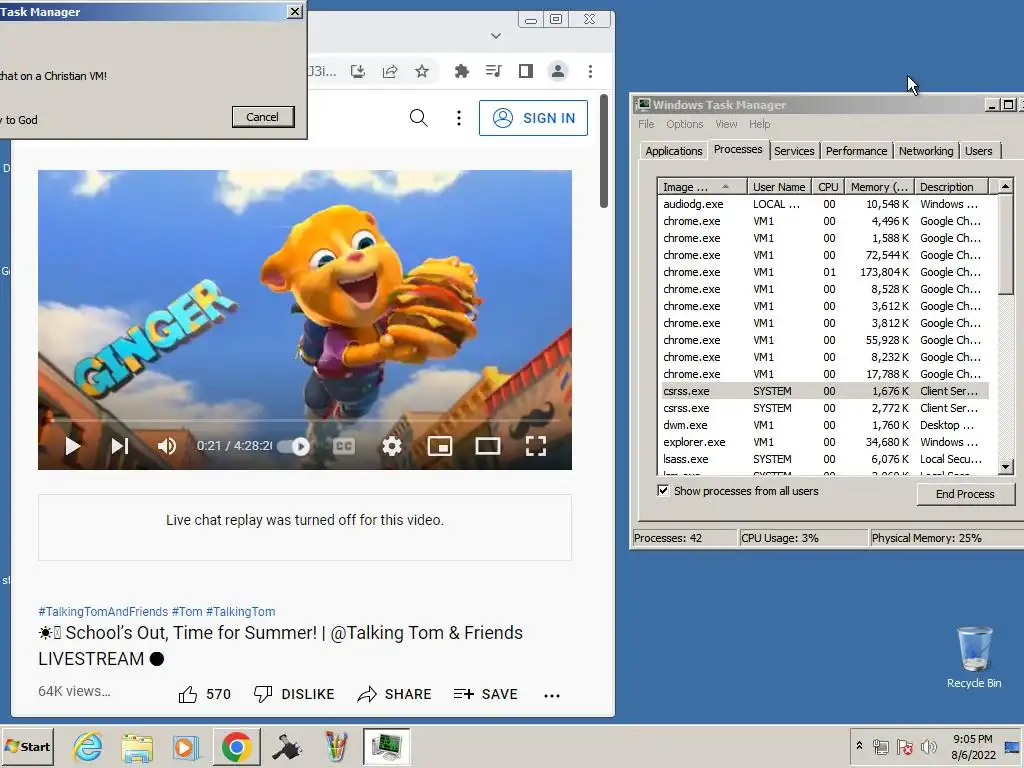Click End Process in Task Manager
This screenshot has height=768, width=1024.
coord(965,494)
